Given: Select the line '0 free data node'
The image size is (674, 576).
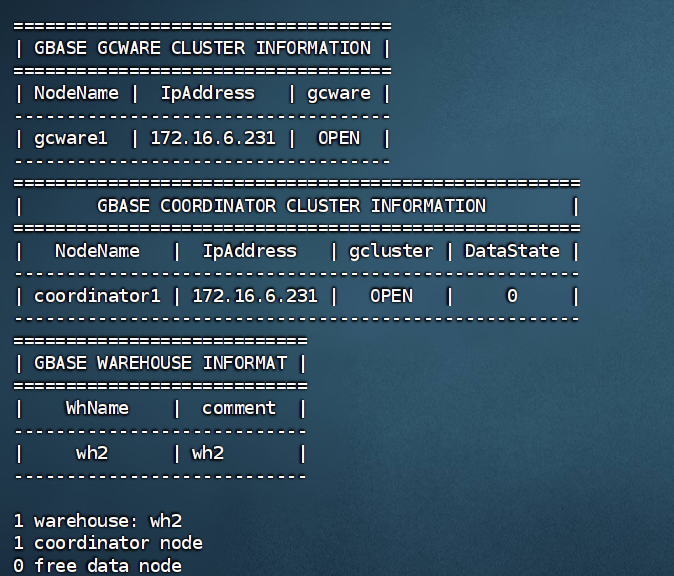Looking at the screenshot, I should tap(98, 566).
